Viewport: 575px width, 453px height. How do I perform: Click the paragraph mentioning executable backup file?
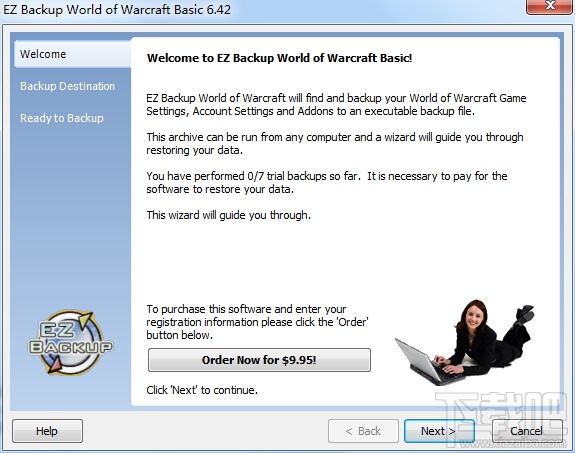coord(336,105)
